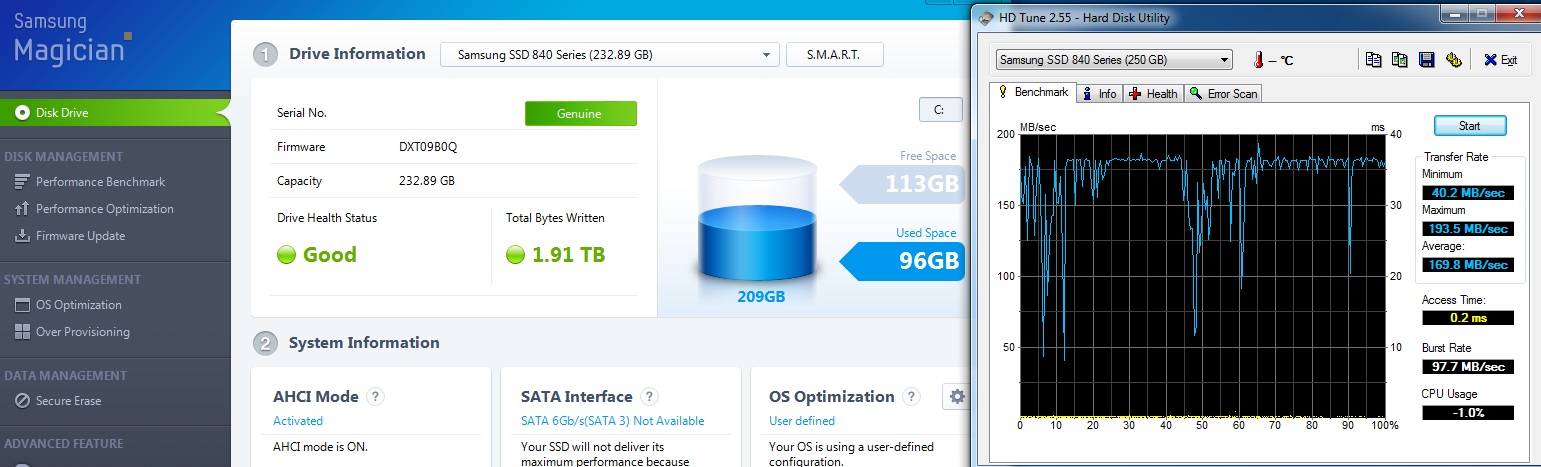Expand Magician drive selection dropdown

pyautogui.click(x=610, y=55)
